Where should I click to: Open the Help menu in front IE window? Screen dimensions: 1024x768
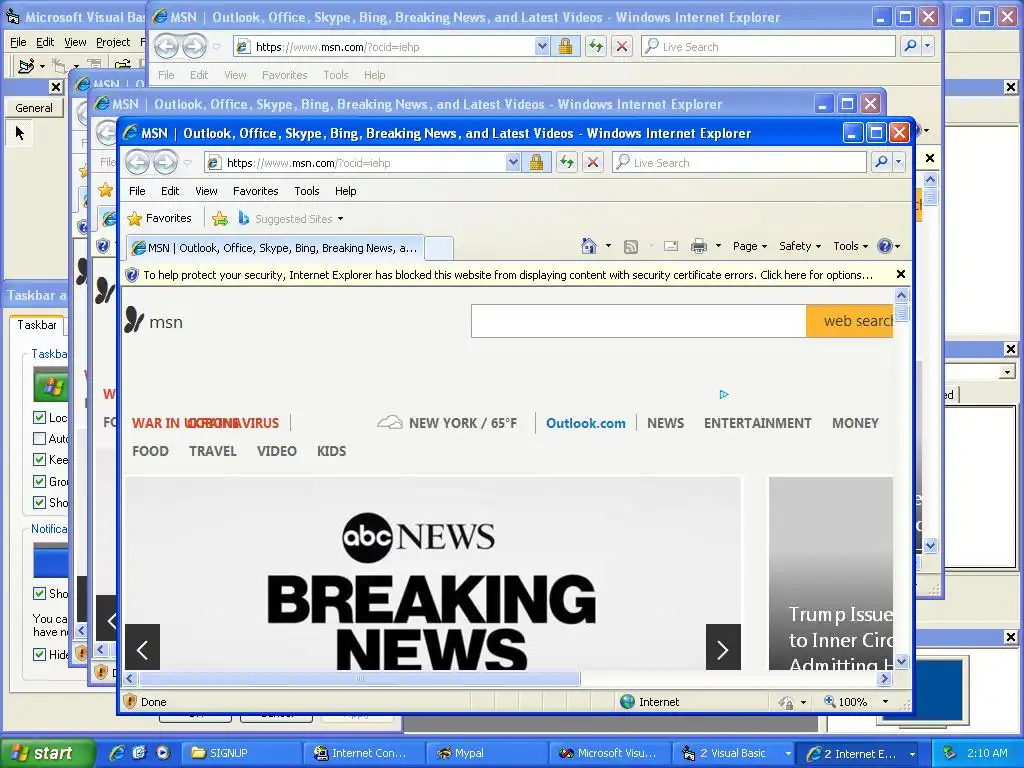pyautogui.click(x=345, y=191)
